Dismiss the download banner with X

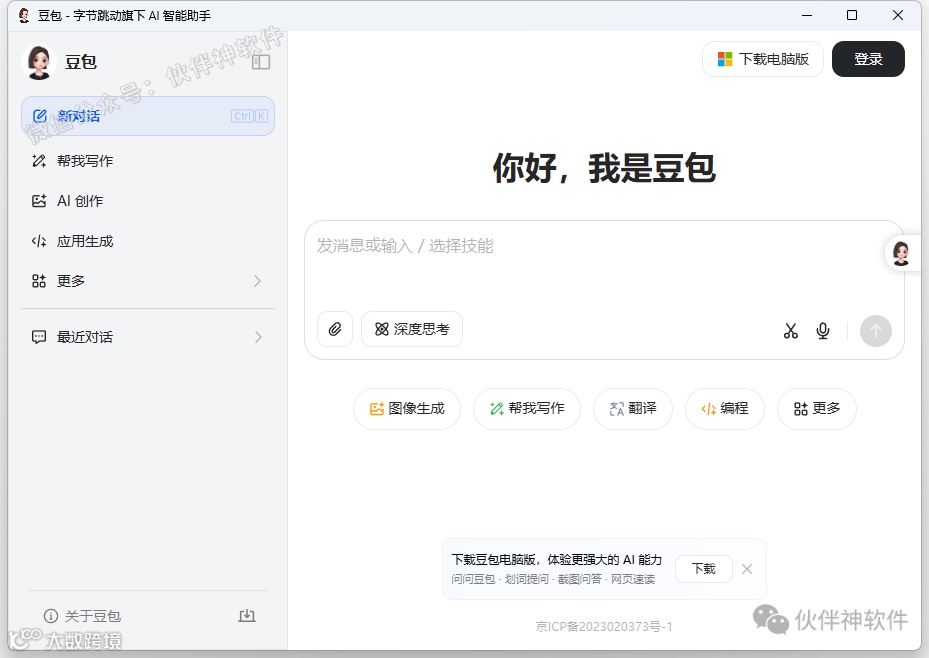pos(747,569)
